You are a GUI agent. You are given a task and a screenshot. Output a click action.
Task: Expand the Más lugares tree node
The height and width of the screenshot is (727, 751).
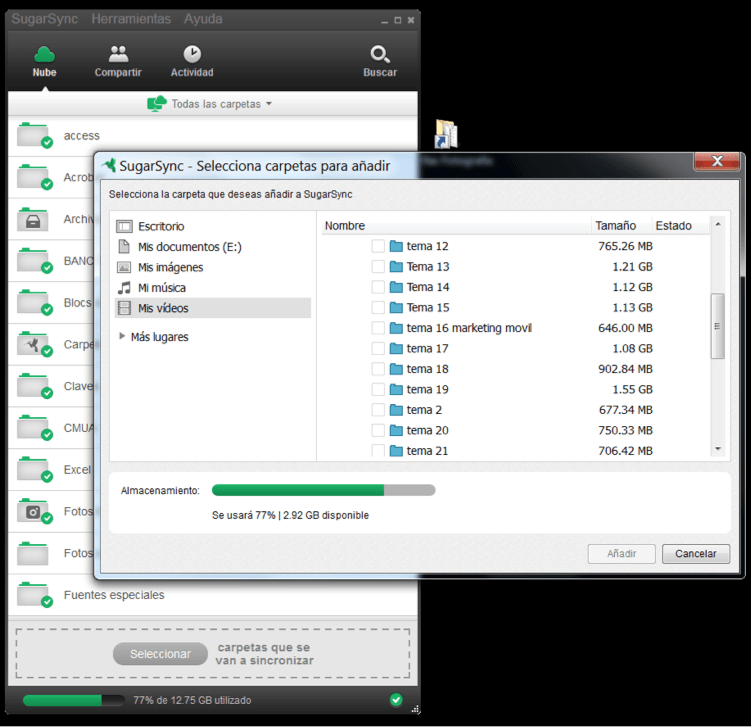click(x=122, y=336)
